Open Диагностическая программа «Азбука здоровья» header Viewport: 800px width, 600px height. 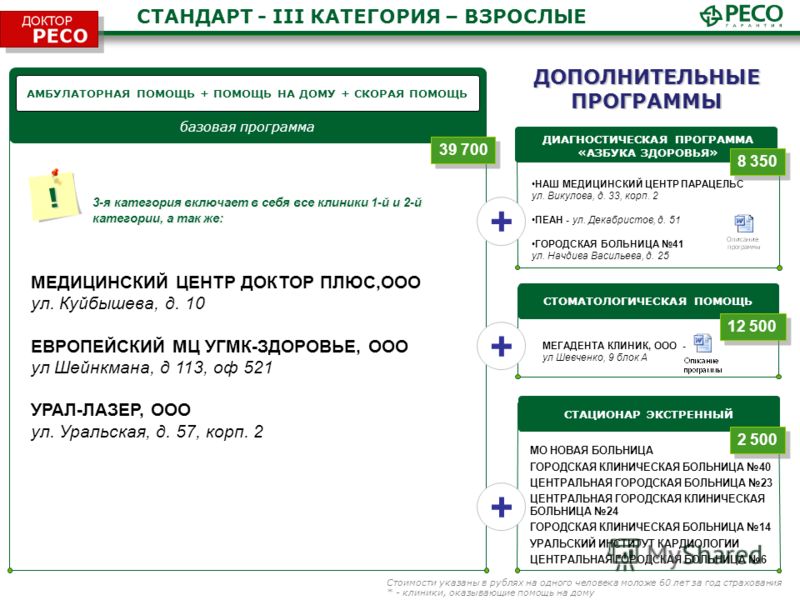(x=647, y=145)
